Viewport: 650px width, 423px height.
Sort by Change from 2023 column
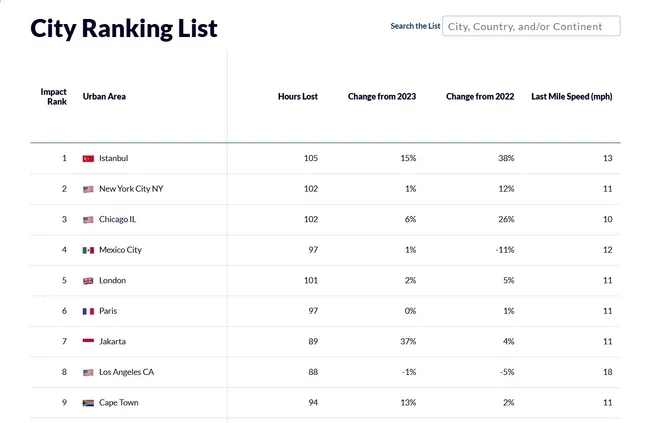point(381,97)
